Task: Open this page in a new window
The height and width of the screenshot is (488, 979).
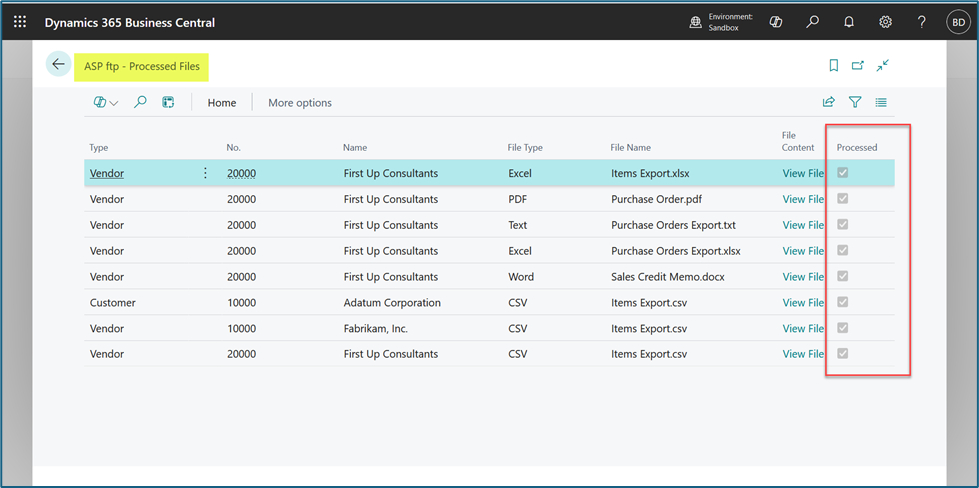Action: coord(858,66)
